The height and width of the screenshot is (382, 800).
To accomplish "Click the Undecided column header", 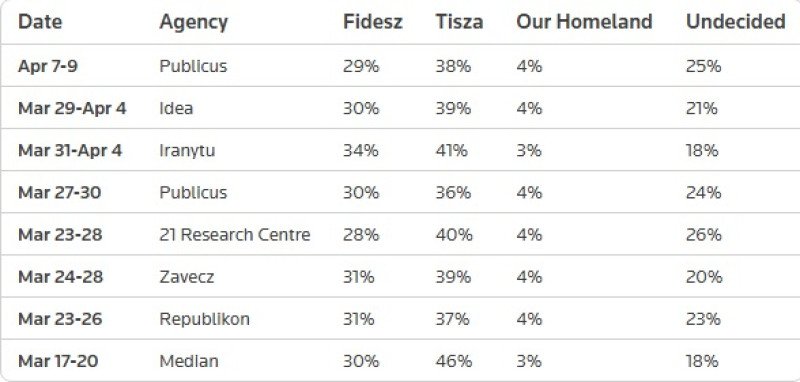I will click(x=735, y=22).
